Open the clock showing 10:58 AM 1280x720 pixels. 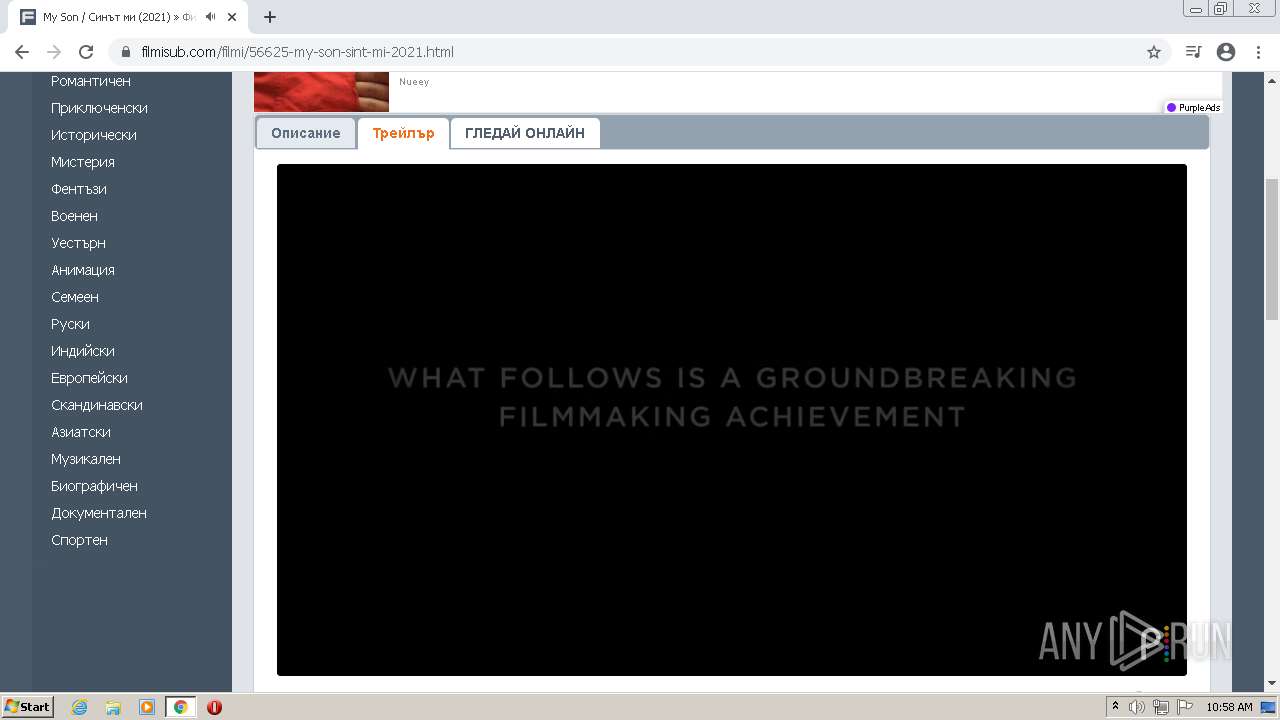1229,707
